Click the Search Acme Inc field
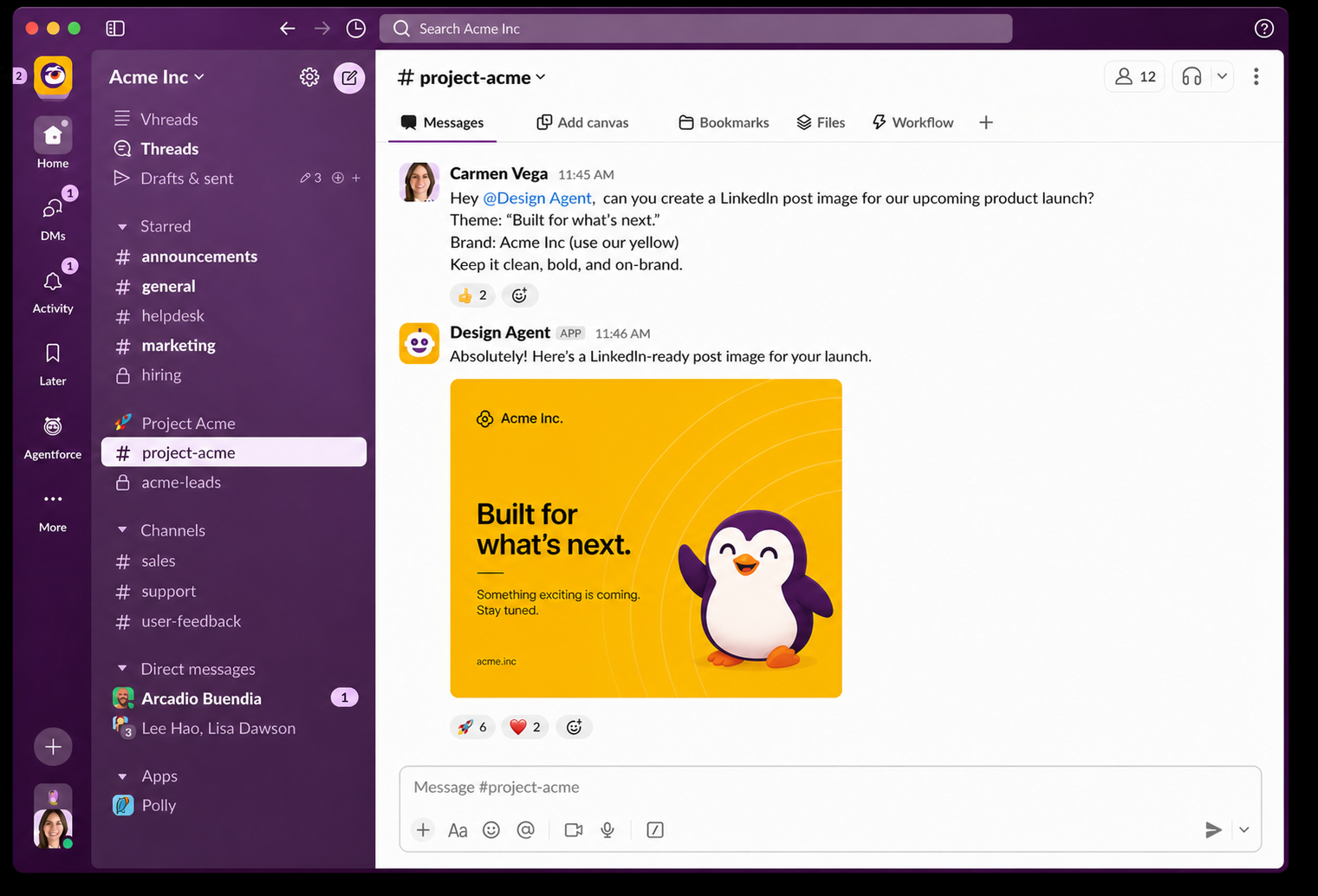This screenshot has height=896, width=1318. tap(696, 29)
